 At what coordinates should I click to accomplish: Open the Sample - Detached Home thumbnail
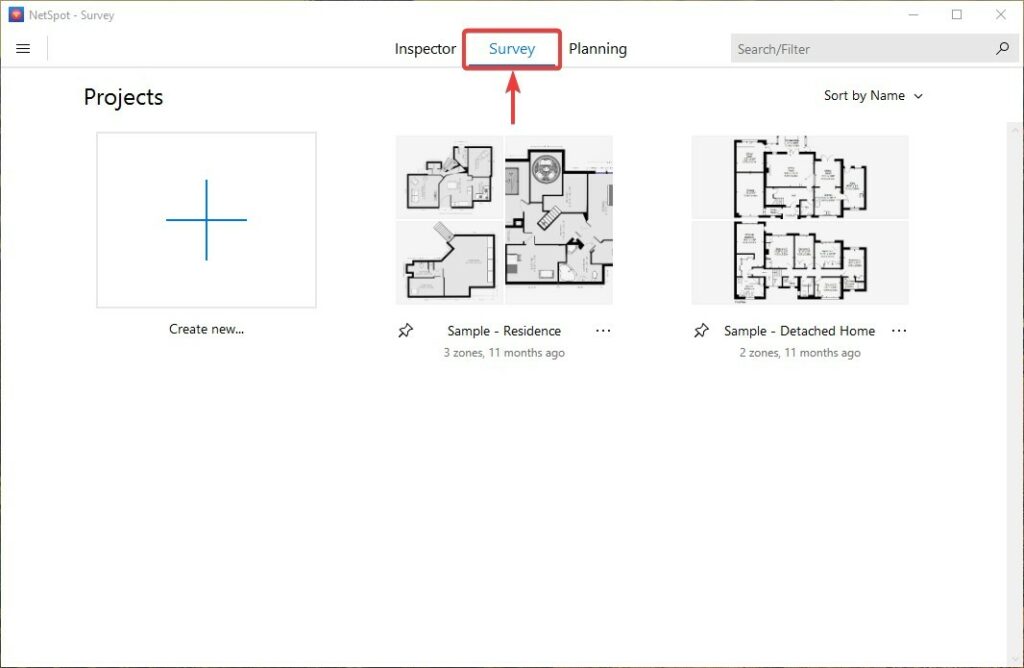pyautogui.click(x=800, y=220)
